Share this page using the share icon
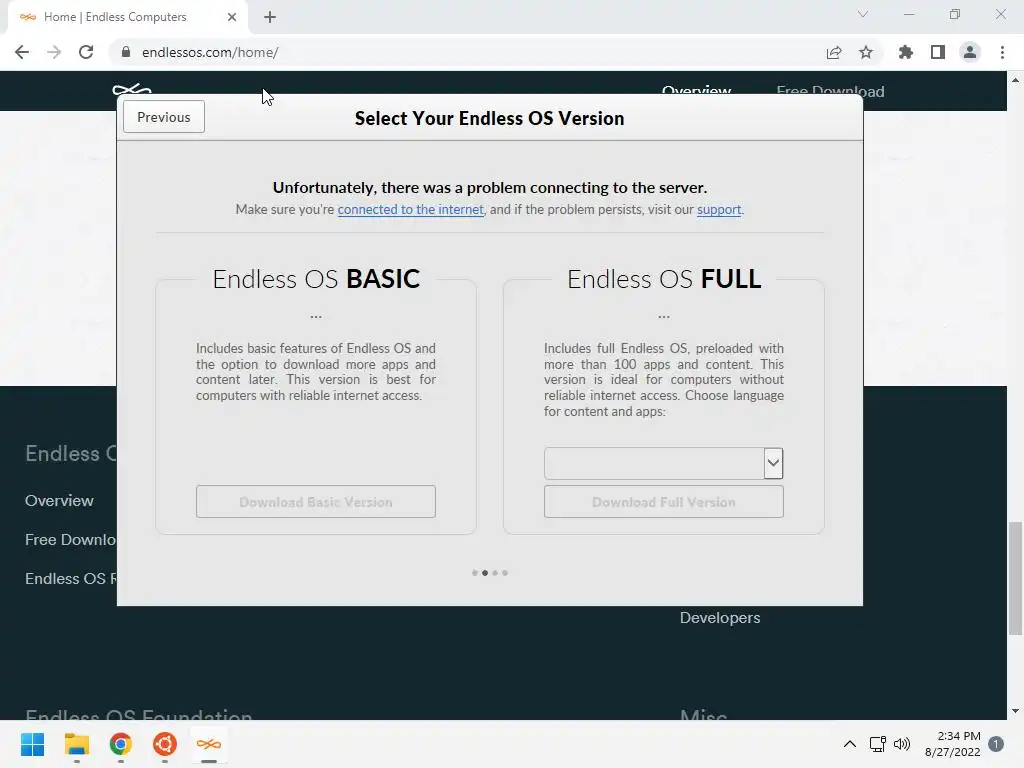The height and width of the screenshot is (768, 1024). [833, 52]
